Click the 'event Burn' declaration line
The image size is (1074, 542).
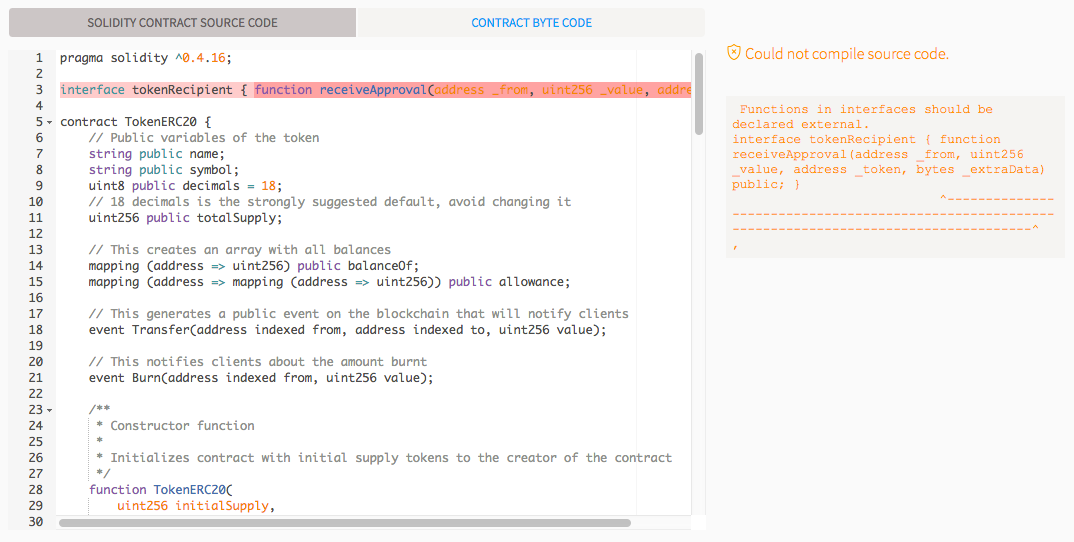click(x=261, y=378)
